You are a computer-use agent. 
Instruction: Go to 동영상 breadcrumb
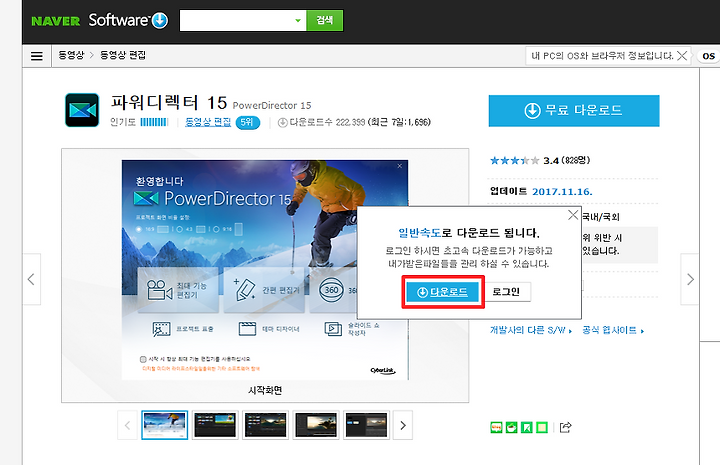click(71, 55)
